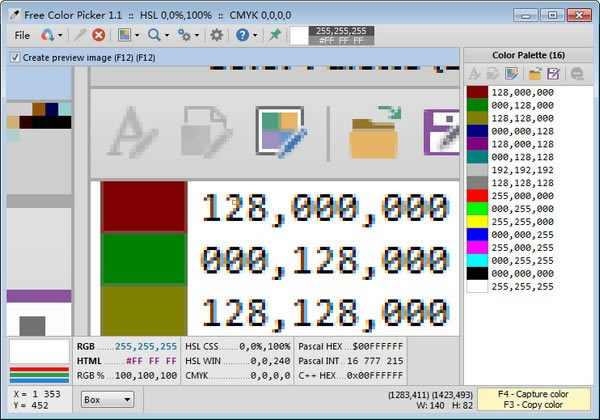Click the eyedropper pick color icon

(78, 35)
